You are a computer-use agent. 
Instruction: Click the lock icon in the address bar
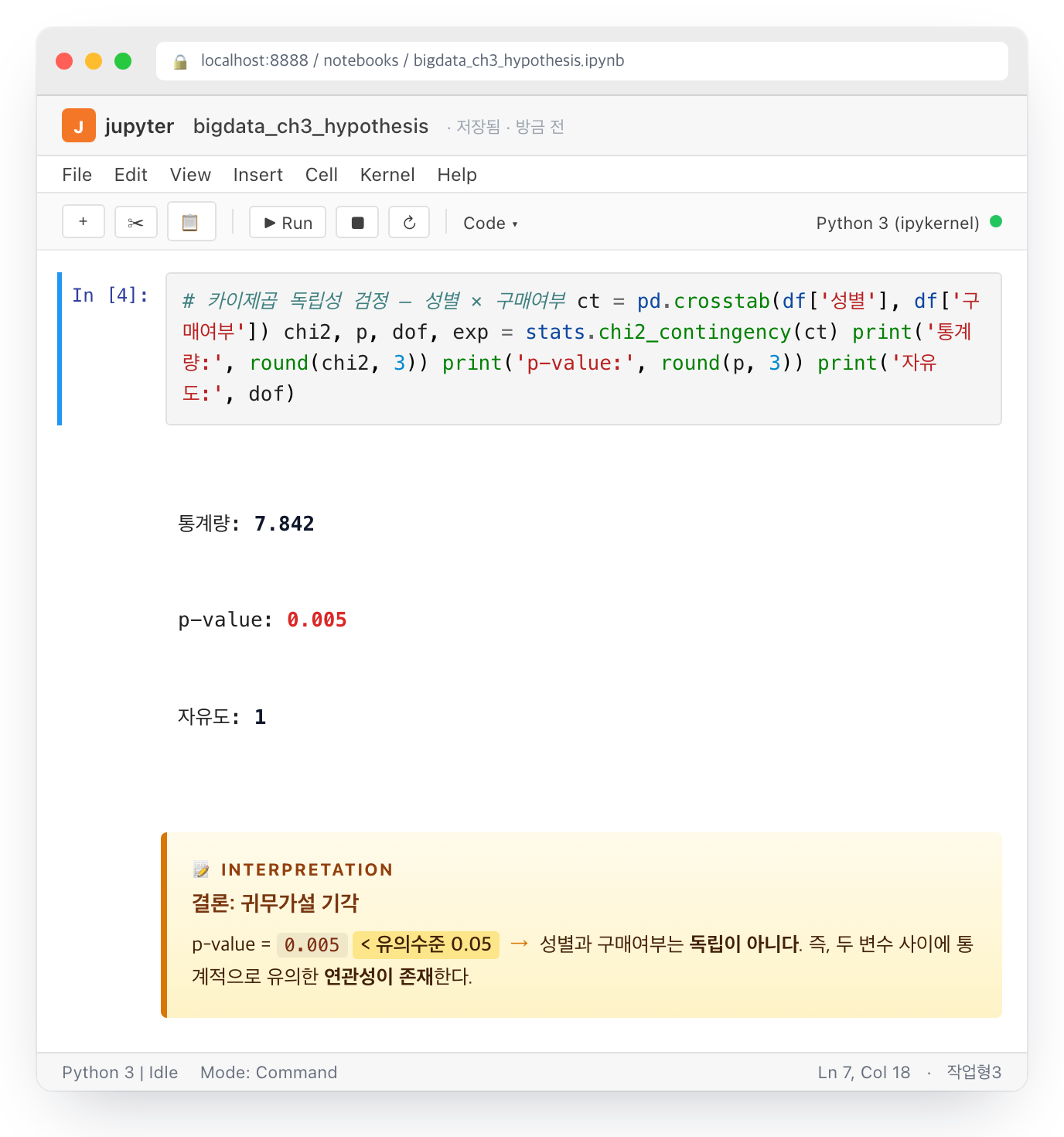click(180, 61)
